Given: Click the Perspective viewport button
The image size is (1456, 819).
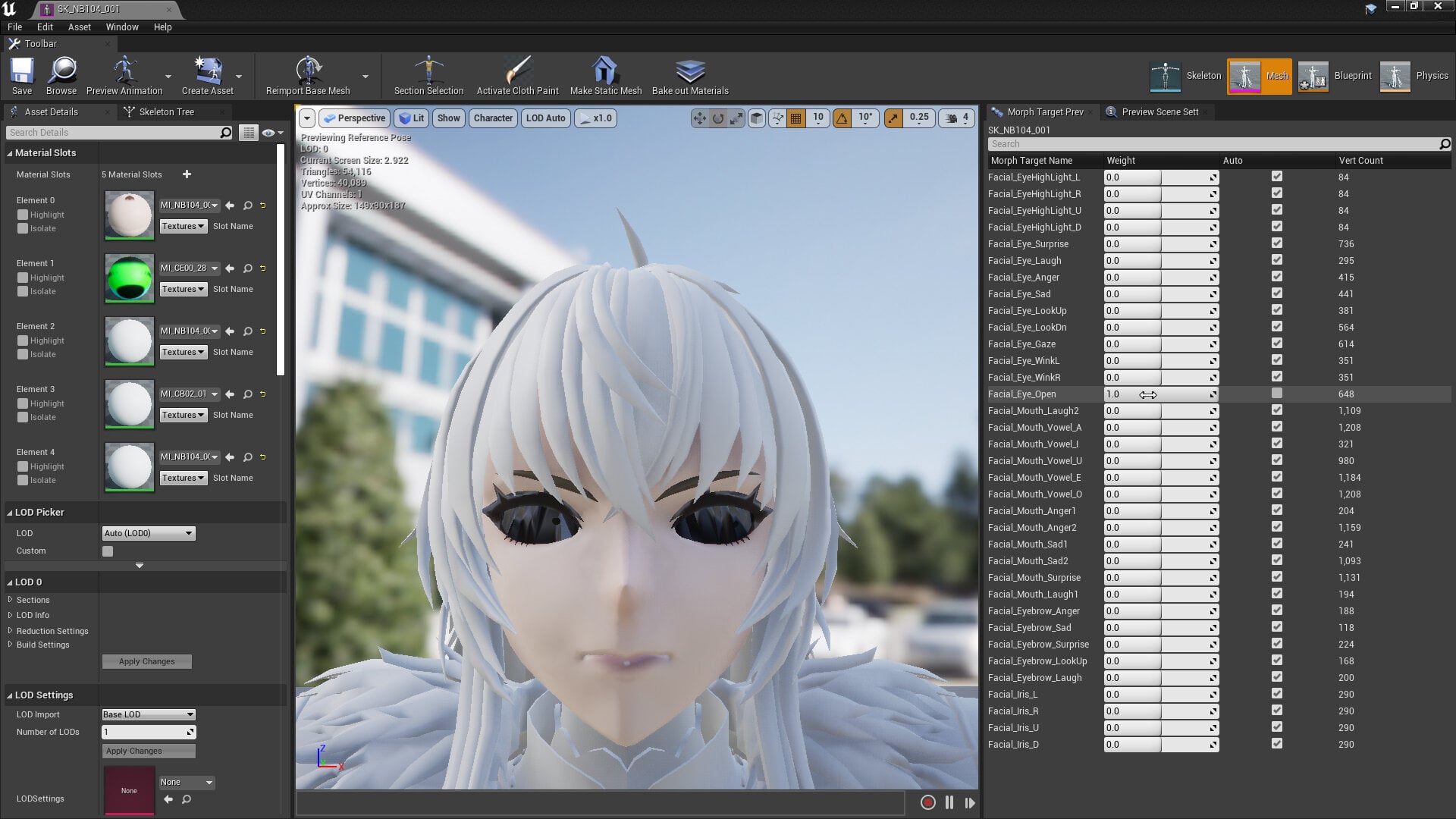Looking at the screenshot, I should click(354, 118).
